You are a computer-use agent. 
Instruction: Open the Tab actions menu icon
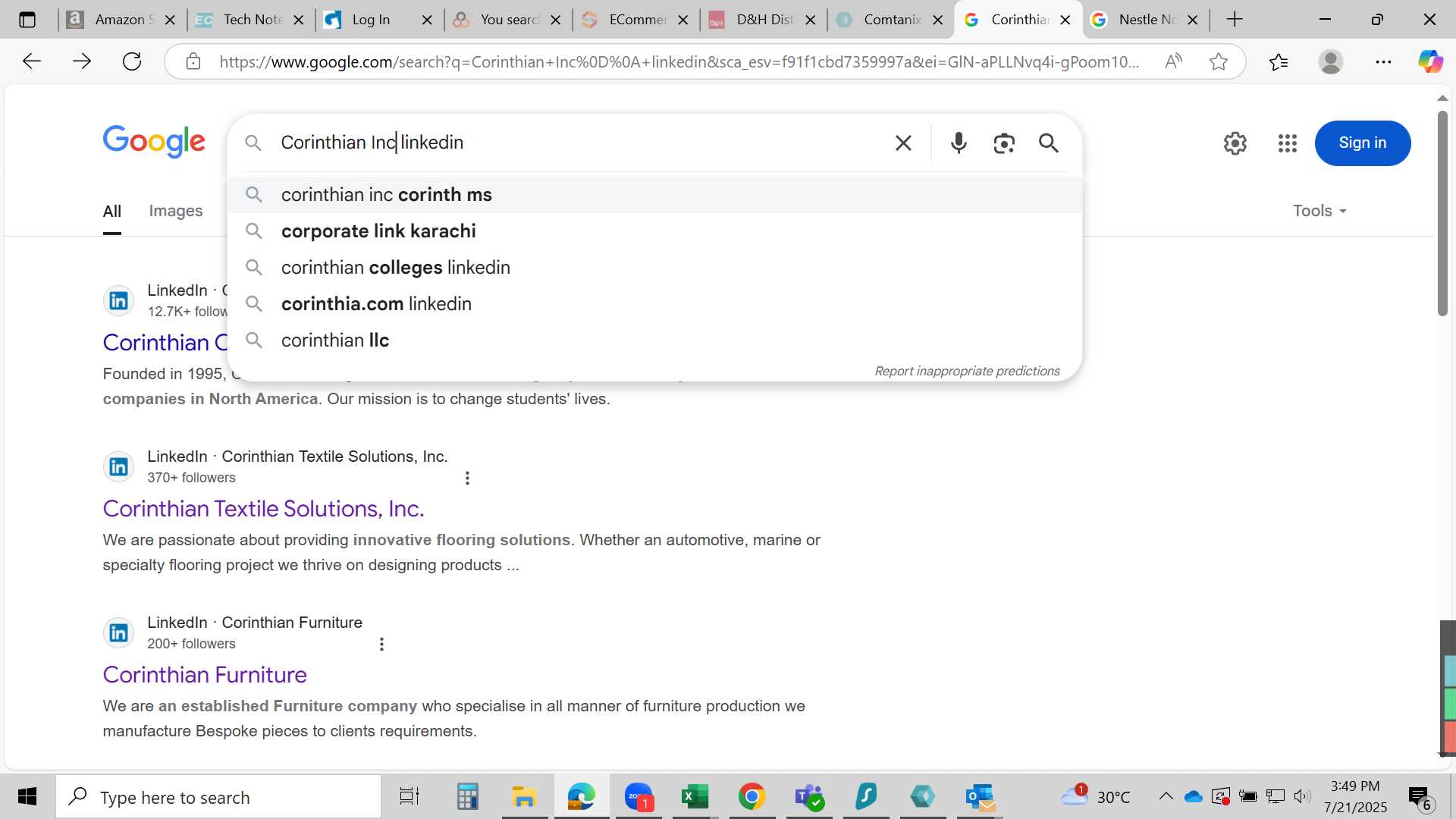(x=27, y=20)
